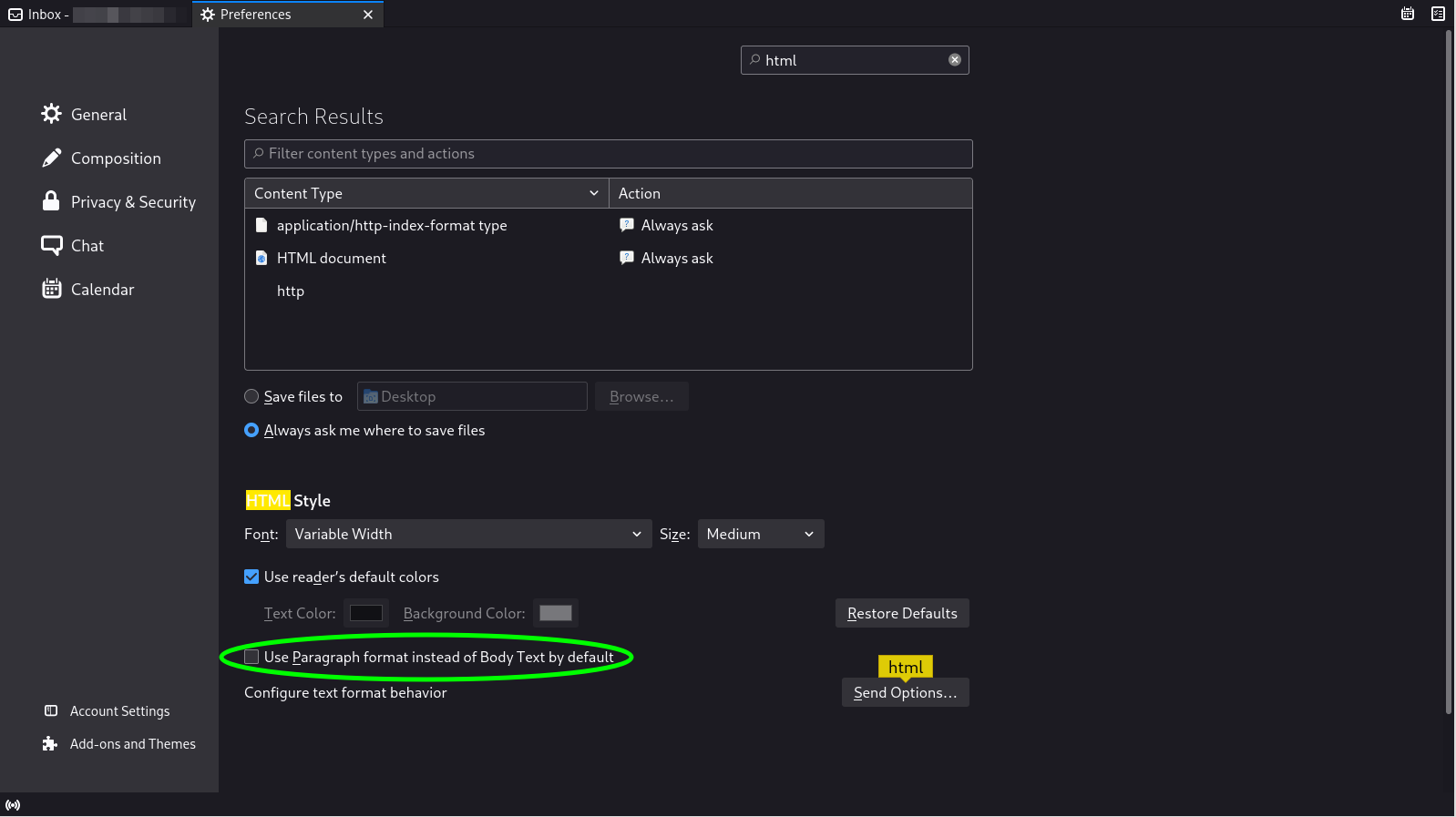Open the Chat bubble icon
Viewport: 1456px width, 817px height.
(x=51, y=245)
